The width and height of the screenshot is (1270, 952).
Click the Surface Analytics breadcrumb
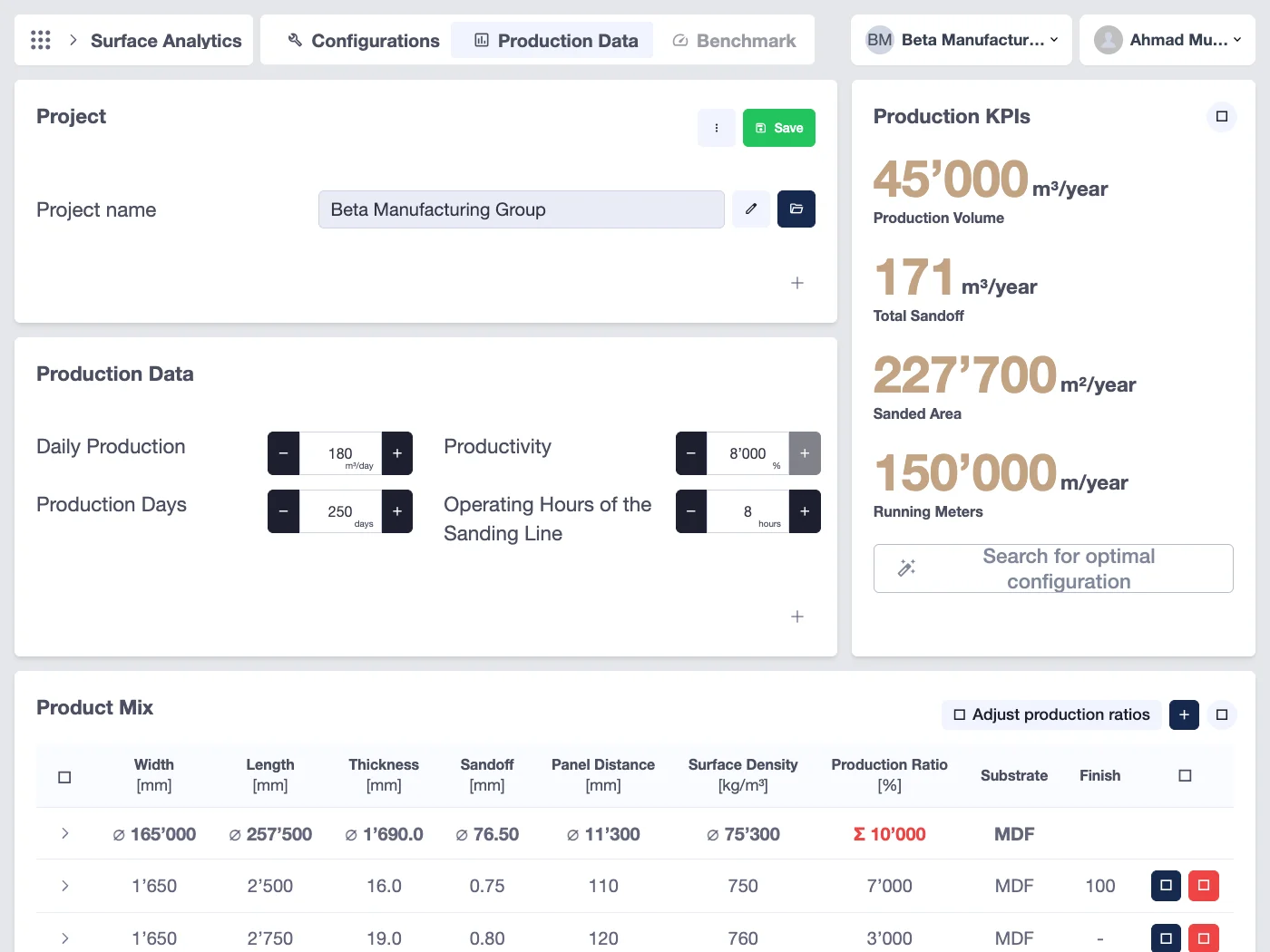(166, 41)
